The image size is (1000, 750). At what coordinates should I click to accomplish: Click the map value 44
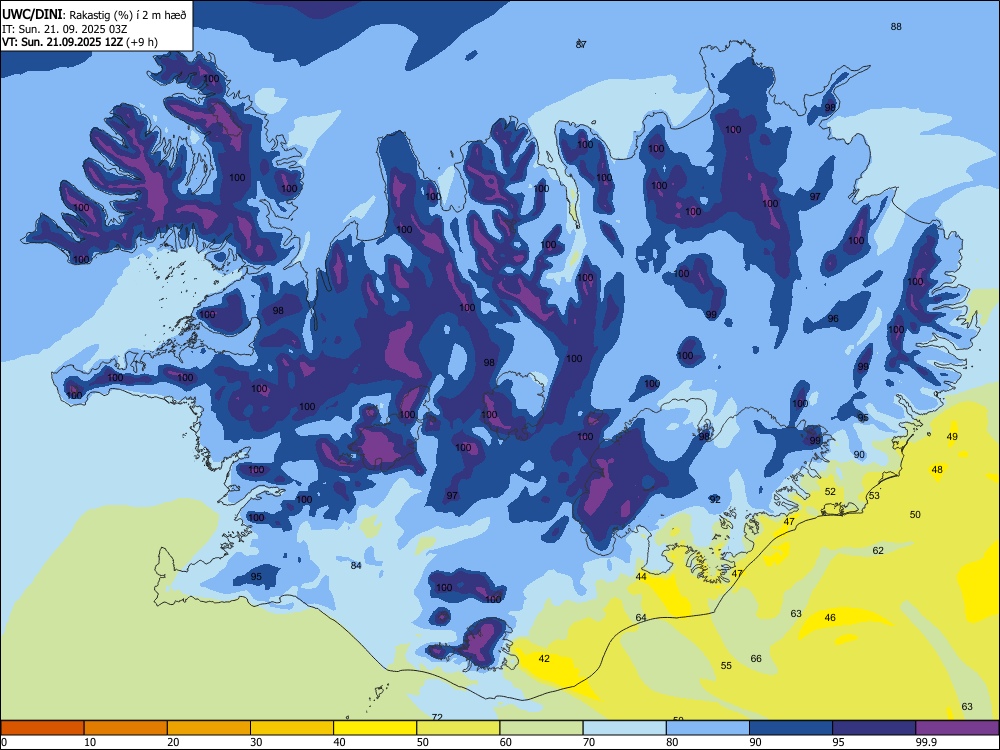coord(641,577)
